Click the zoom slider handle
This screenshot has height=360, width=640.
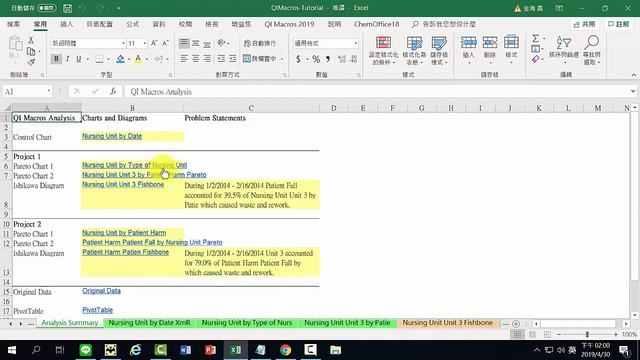(587, 335)
